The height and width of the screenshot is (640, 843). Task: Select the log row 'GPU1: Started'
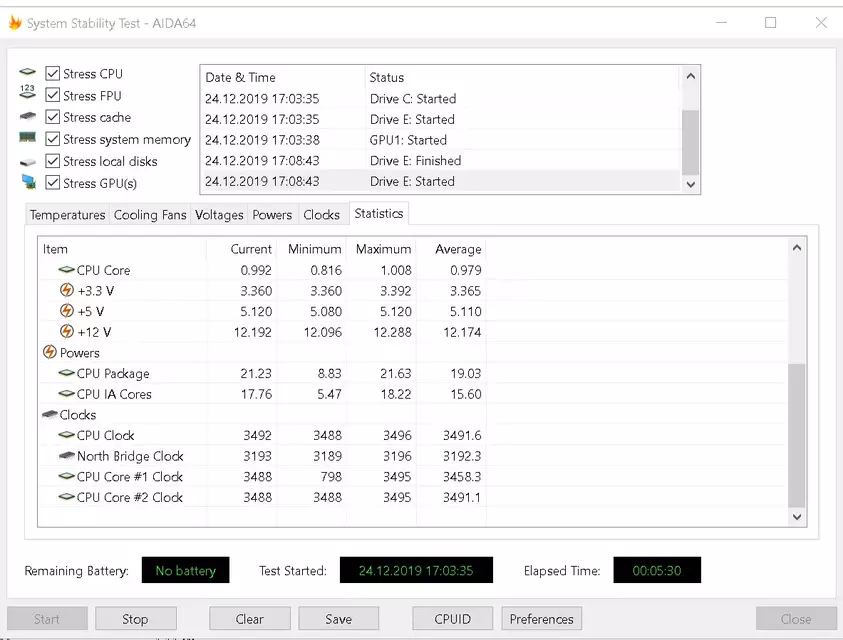[x=441, y=140]
